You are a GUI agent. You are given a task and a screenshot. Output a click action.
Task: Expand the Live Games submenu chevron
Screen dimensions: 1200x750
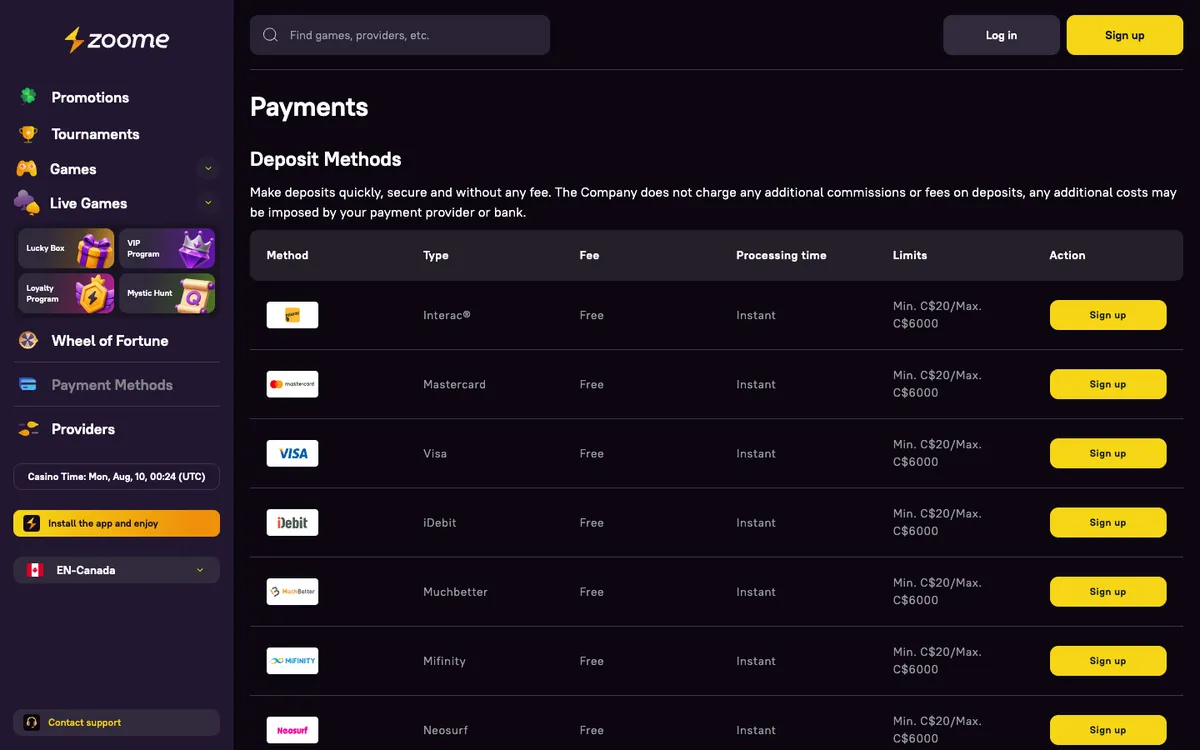tap(208, 202)
